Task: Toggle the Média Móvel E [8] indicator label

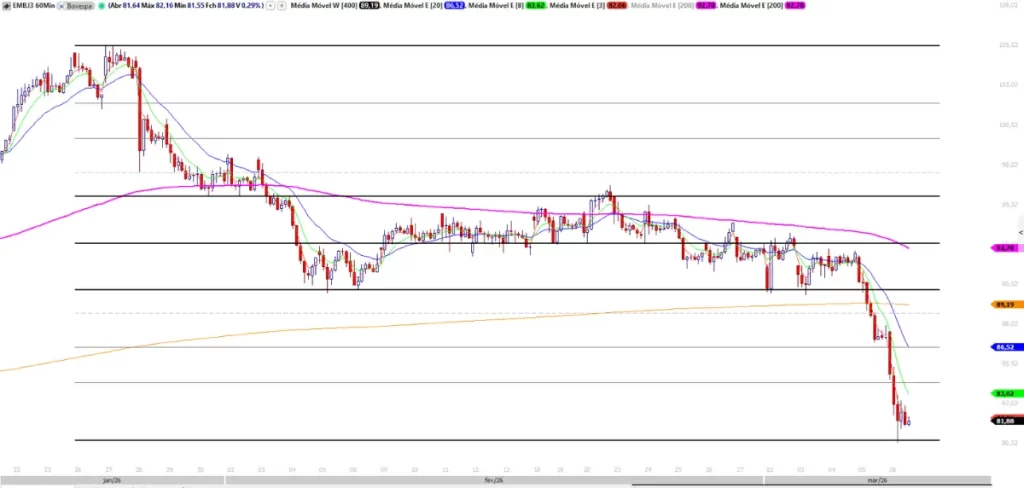Action: point(494,5)
